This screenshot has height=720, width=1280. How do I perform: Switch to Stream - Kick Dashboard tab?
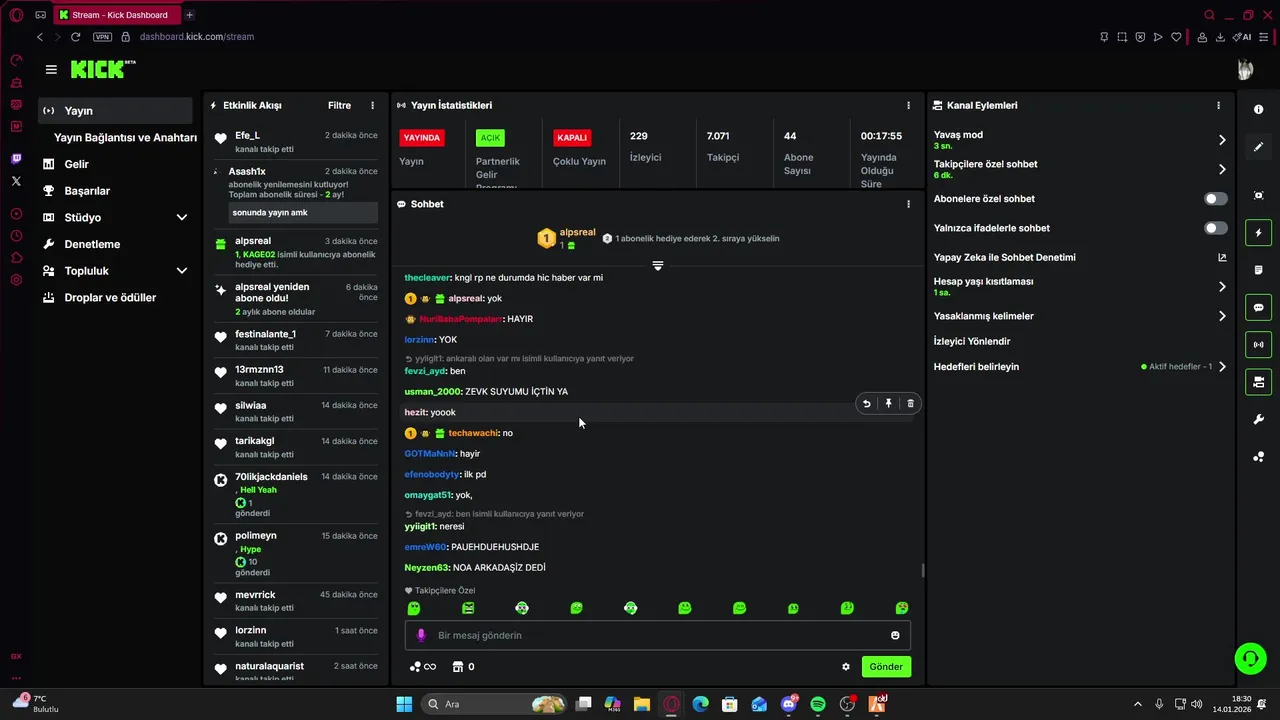[x=118, y=15]
